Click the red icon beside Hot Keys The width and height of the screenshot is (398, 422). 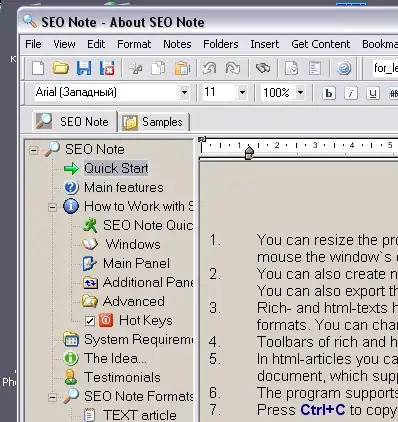106,320
